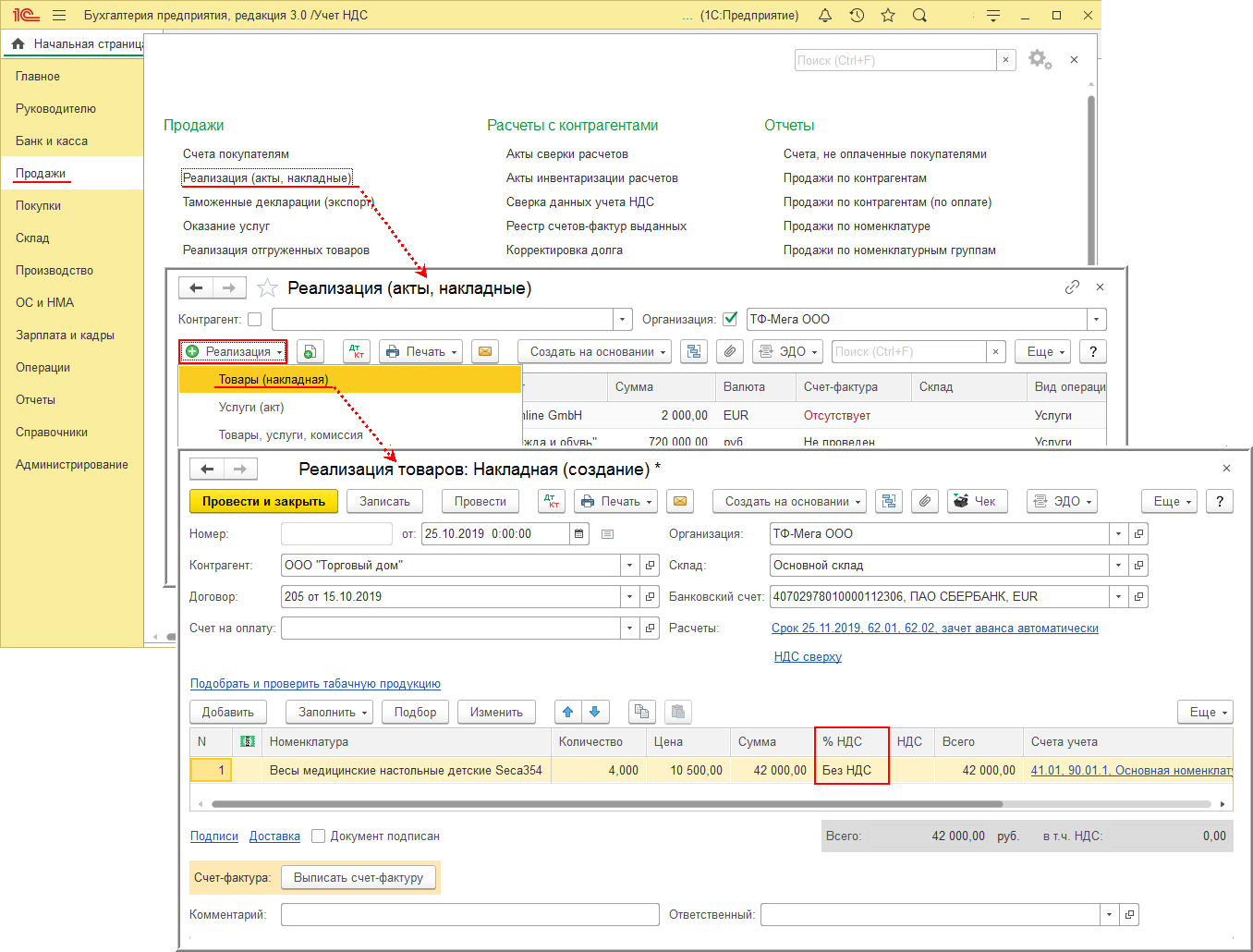The height and width of the screenshot is (952, 1253).
Task: Click goods table horizontal scrollbar
Action: point(607,803)
